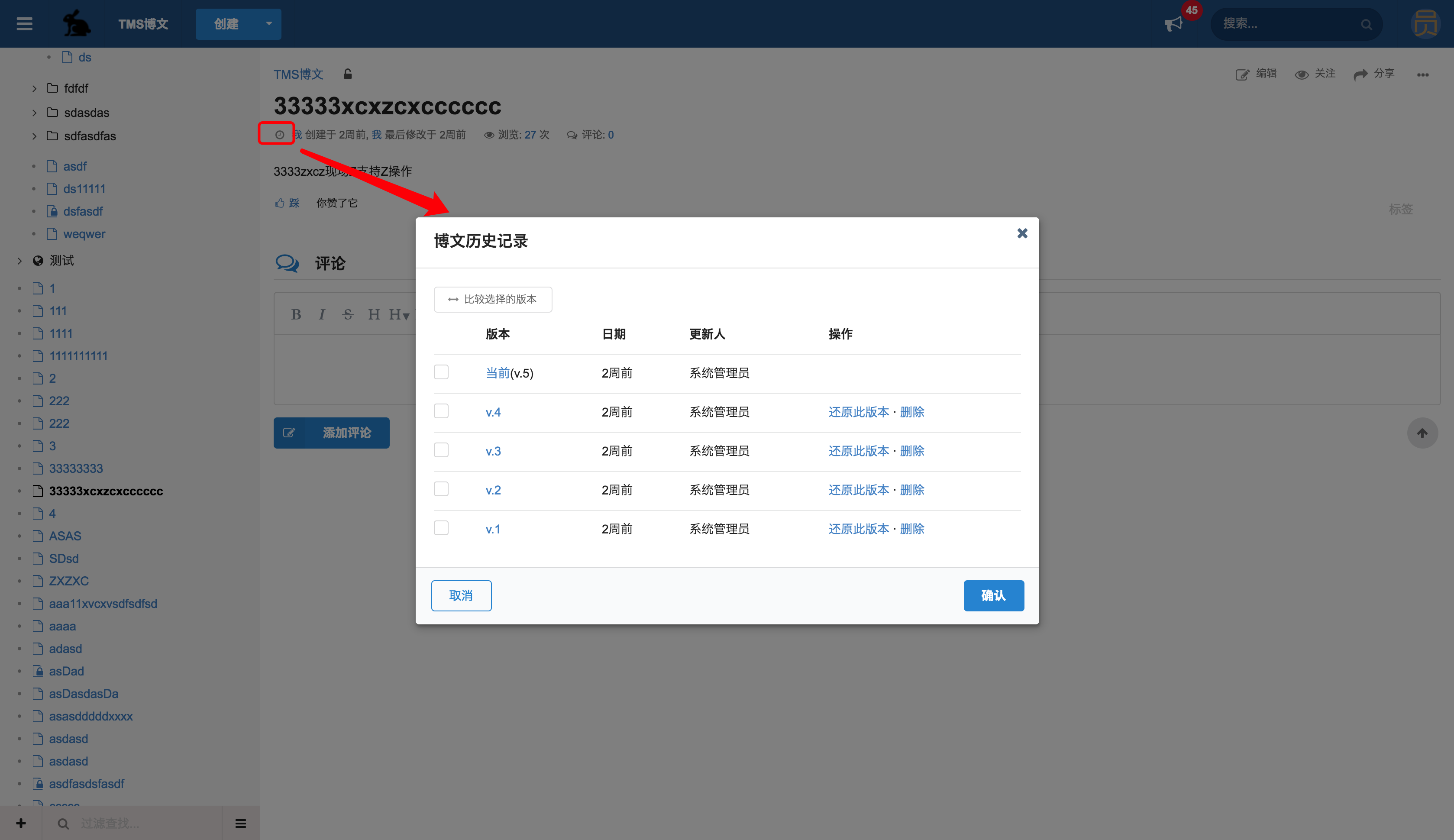Click the Bold formatting icon
This screenshot has height=840, width=1454.
(x=296, y=314)
